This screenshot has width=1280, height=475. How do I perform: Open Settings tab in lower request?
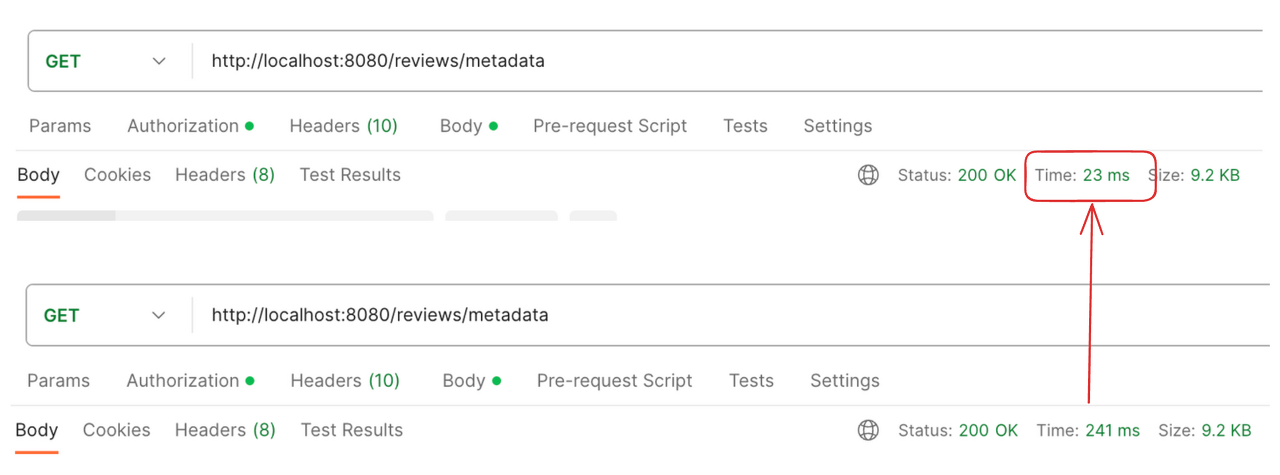pos(845,381)
